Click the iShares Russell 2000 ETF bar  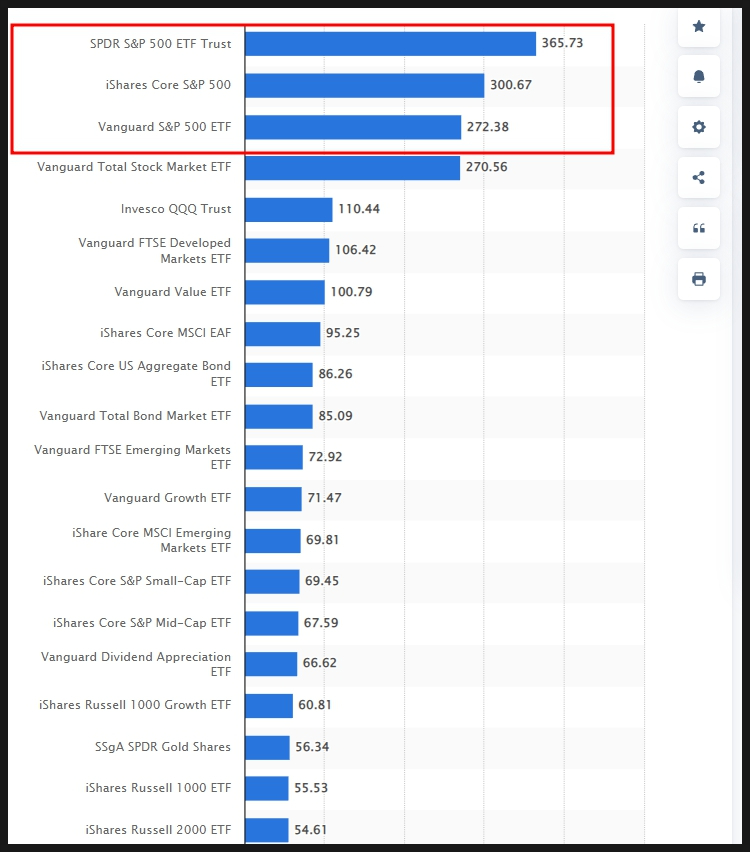tap(267, 830)
